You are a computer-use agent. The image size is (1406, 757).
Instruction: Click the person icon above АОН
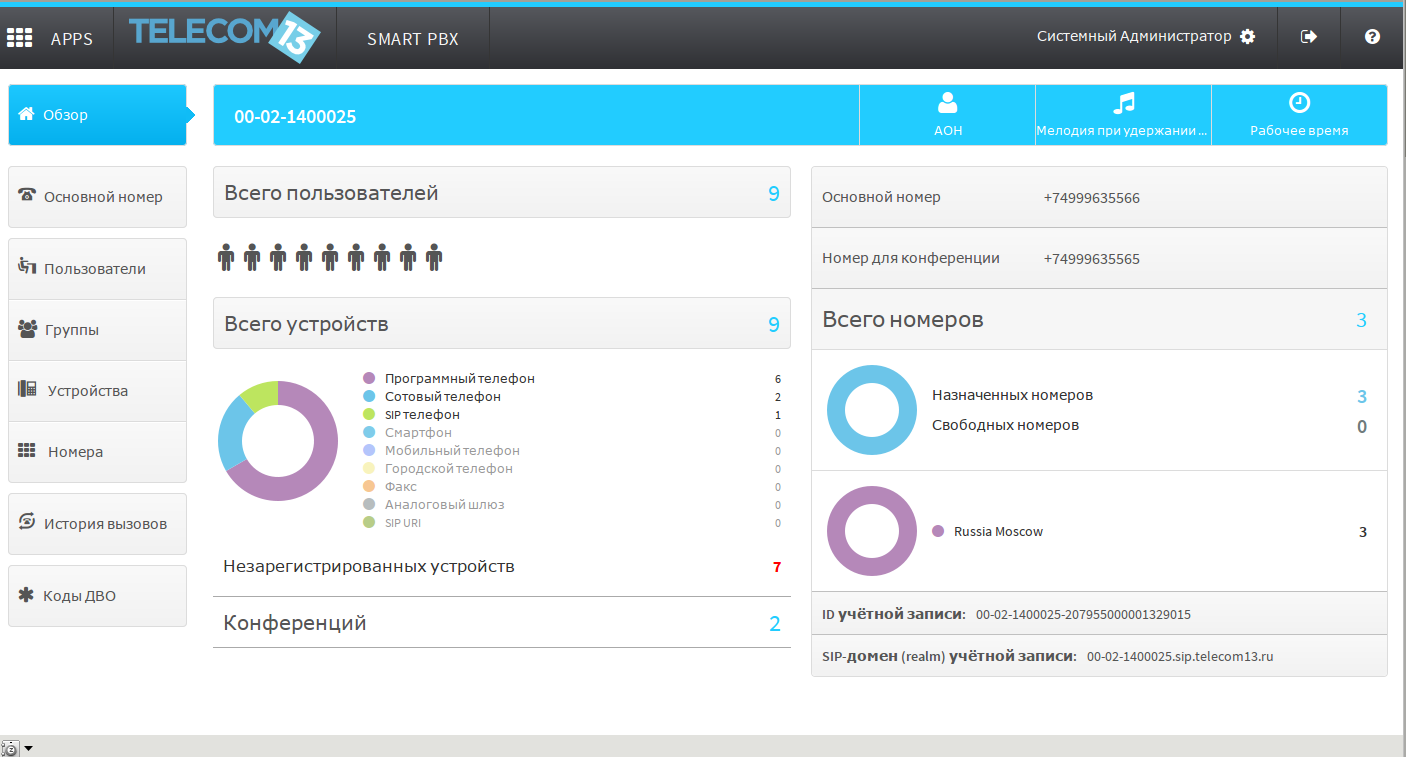click(x=948, y=102)
